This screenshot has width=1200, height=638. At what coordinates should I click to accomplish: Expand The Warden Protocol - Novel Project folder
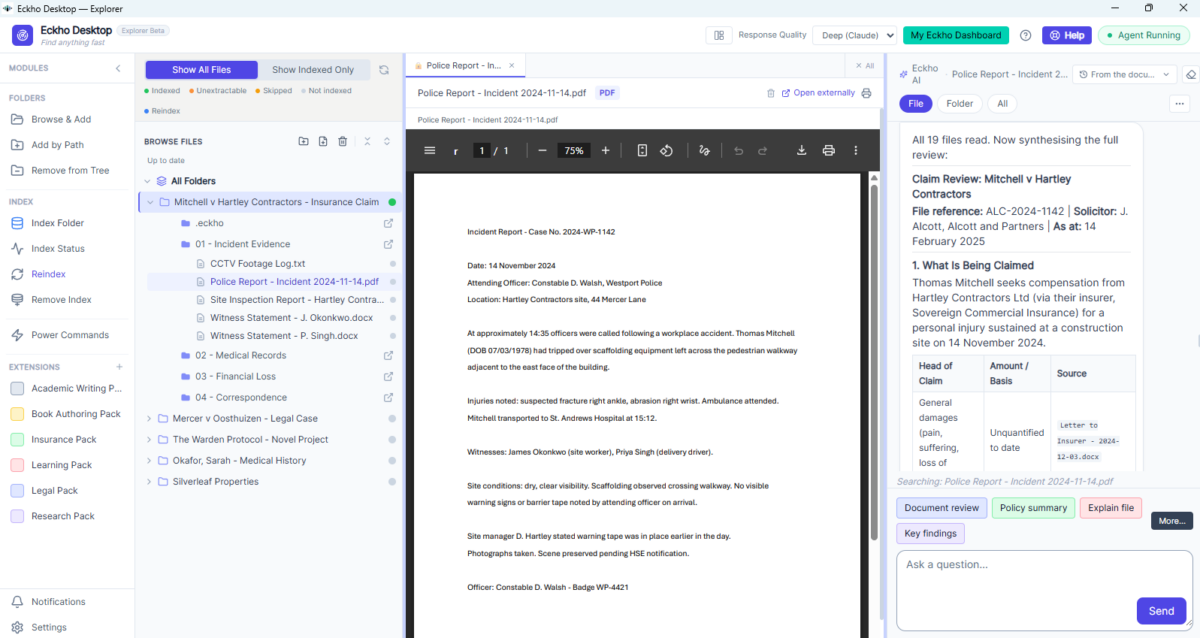[x=150, y=439]
